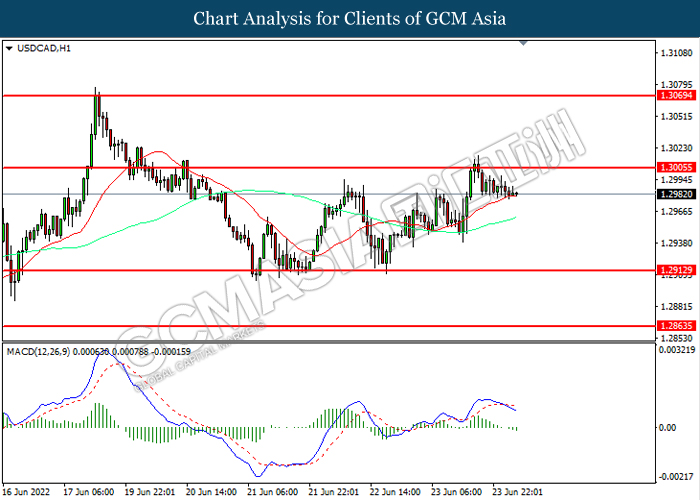The height and width of the screenshot is (500, 700).
Task: Select the 1.30694 resistance level label
Action: click(676, 96)
